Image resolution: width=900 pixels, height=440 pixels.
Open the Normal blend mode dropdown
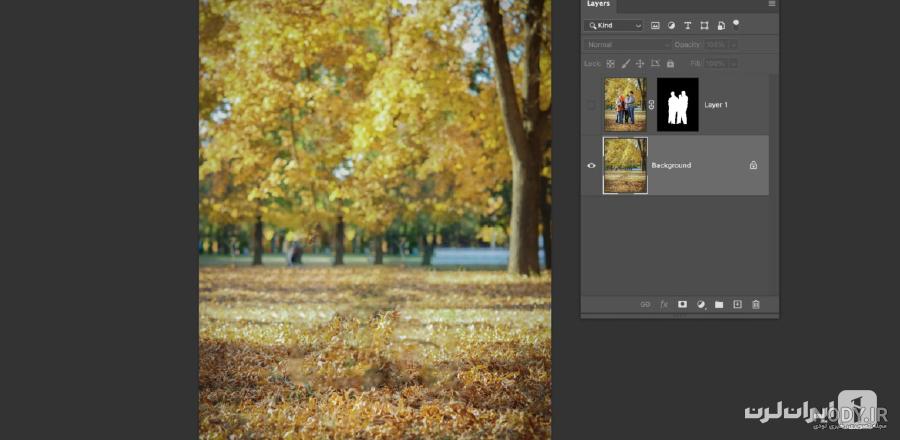pos(628,45)
